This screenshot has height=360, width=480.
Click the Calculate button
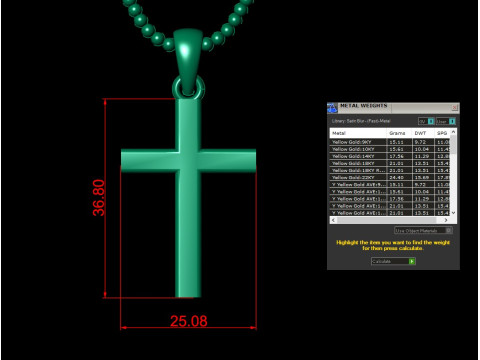tap(393, 261)
